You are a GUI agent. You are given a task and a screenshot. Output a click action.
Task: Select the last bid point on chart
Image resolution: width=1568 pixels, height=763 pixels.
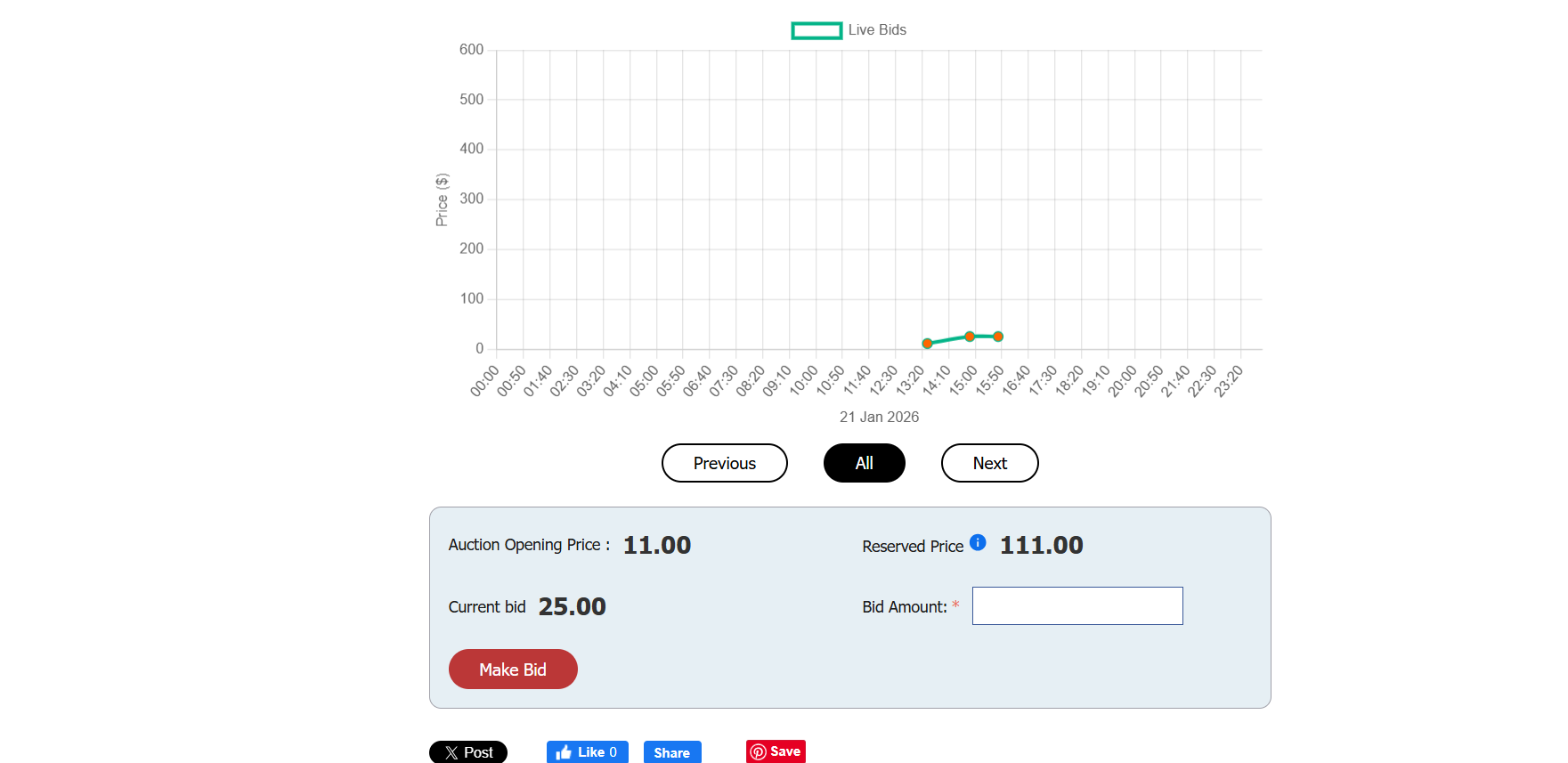click(998, 337)
